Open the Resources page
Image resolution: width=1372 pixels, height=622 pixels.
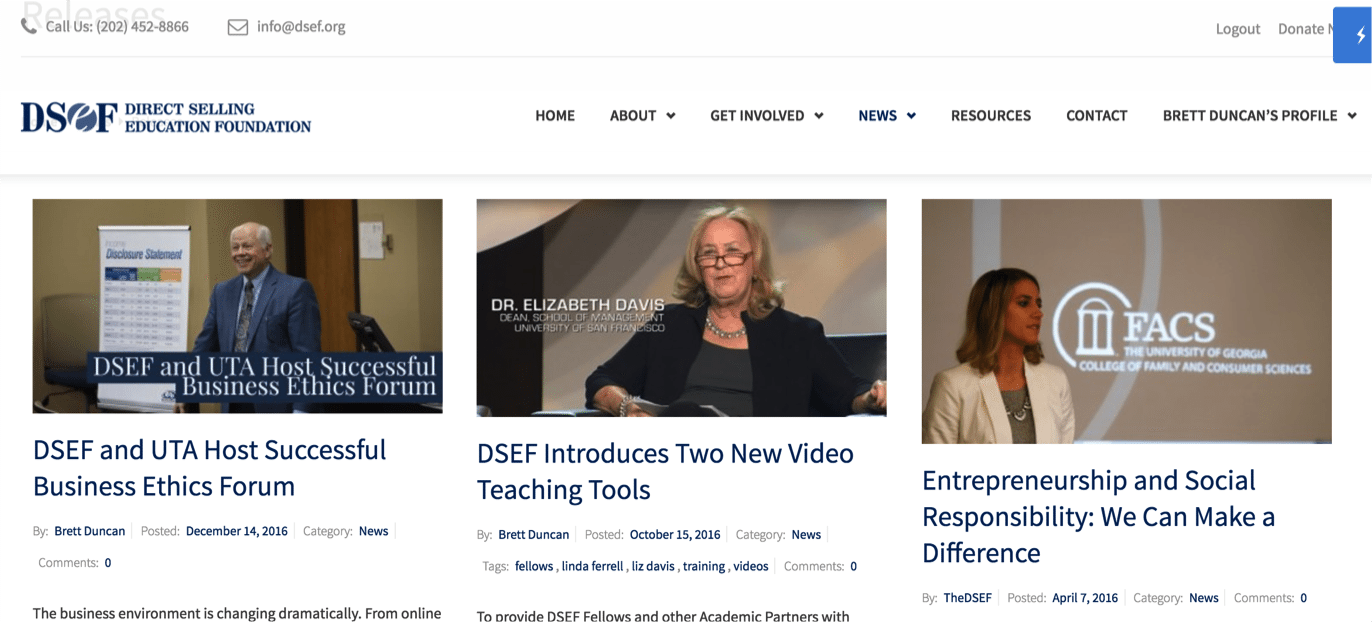[991, 116]
